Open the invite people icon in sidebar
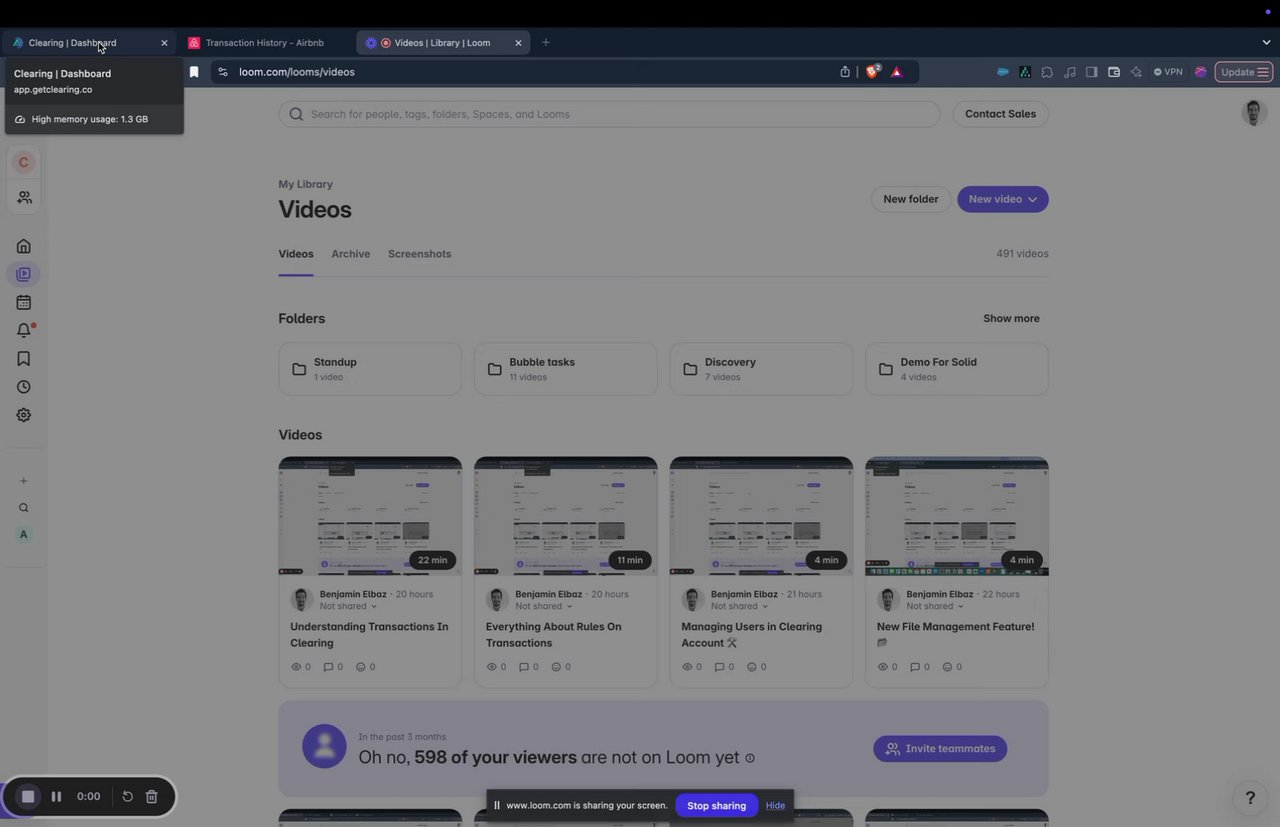Viewport: 1280px width, 827px height. 24,198
